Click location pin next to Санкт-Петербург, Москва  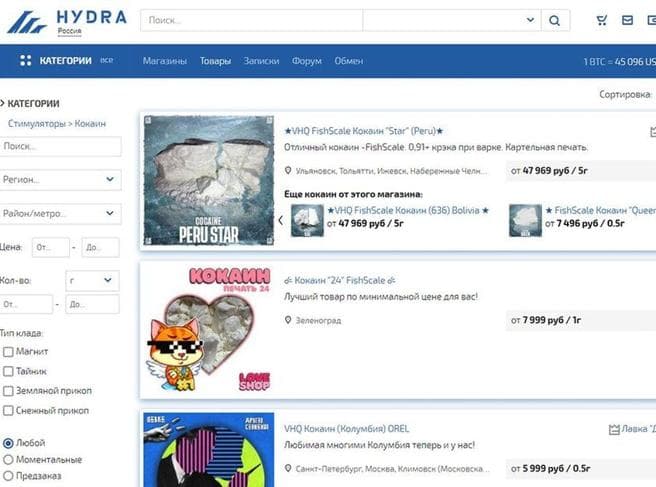pyautogui.click(x=288, y=468)
